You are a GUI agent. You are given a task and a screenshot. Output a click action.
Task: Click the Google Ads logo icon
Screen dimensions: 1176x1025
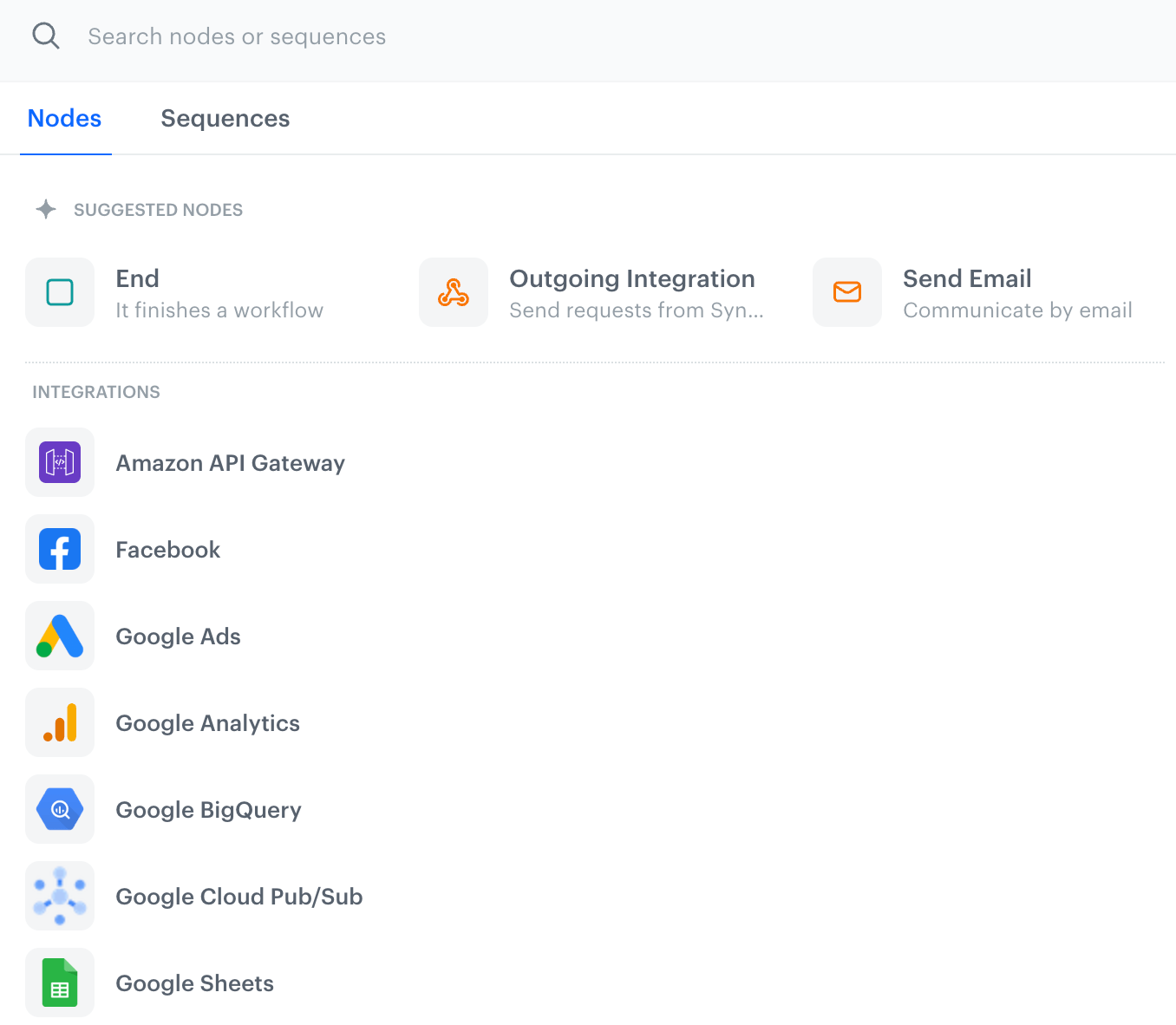pyautogui.click(x=60, y=636)
